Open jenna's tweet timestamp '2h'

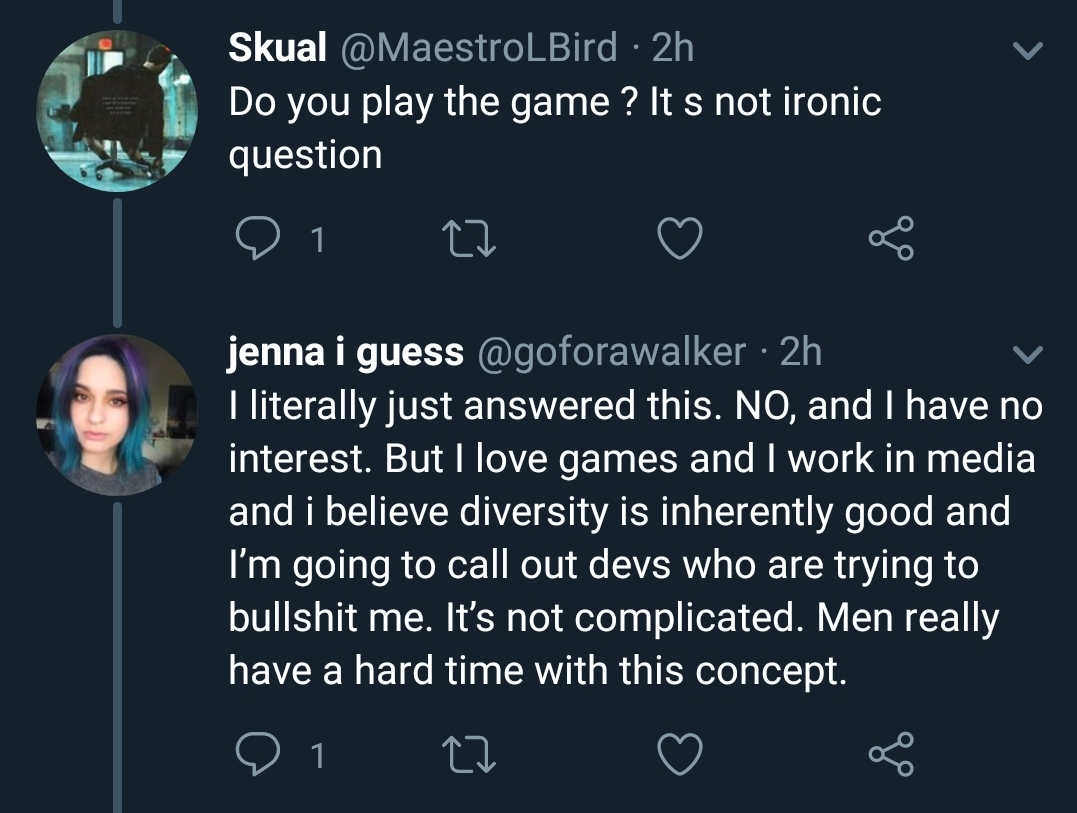pyautogui.click(x=801, y=351)
